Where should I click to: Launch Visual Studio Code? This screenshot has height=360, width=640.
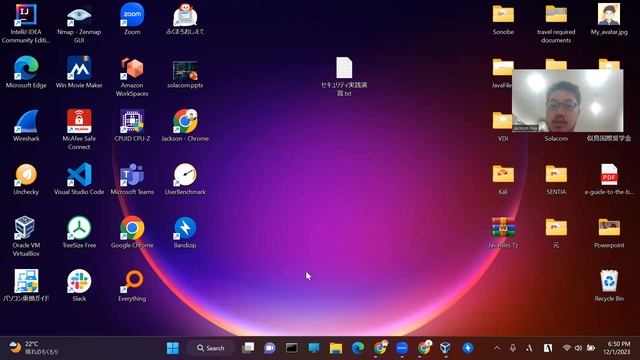coord(79,175)
